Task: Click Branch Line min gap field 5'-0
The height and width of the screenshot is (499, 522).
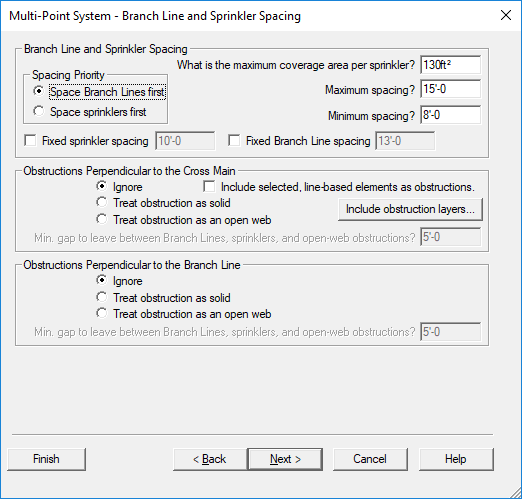Action: (450, 332)
